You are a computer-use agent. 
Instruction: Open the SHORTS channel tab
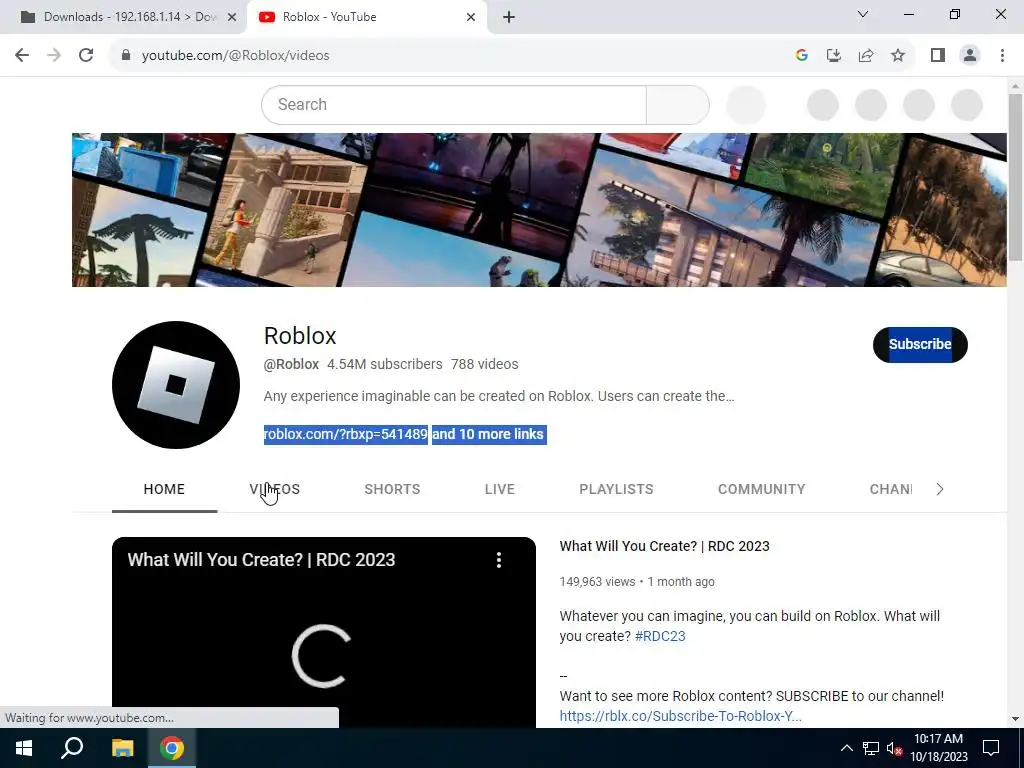(x=392, y=489)
